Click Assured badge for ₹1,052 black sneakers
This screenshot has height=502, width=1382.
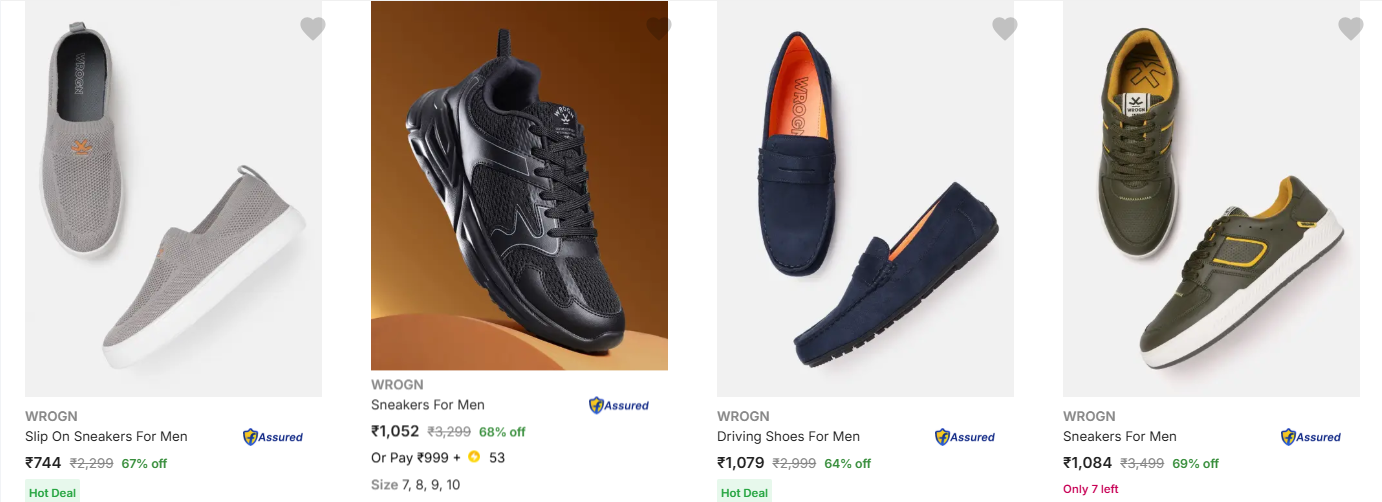(x=619, y=405)
